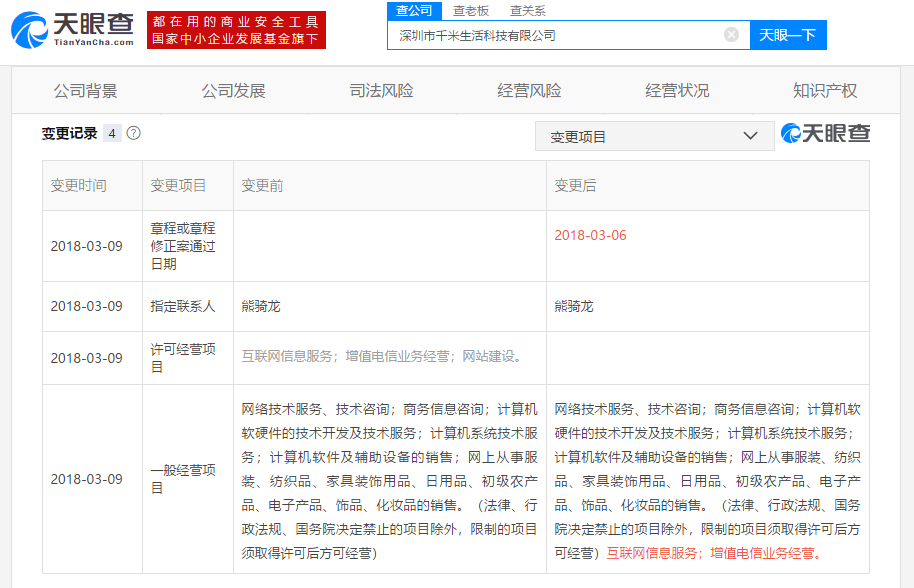Click 熊骑龙 in the 变更后 column

pos(574,306)
